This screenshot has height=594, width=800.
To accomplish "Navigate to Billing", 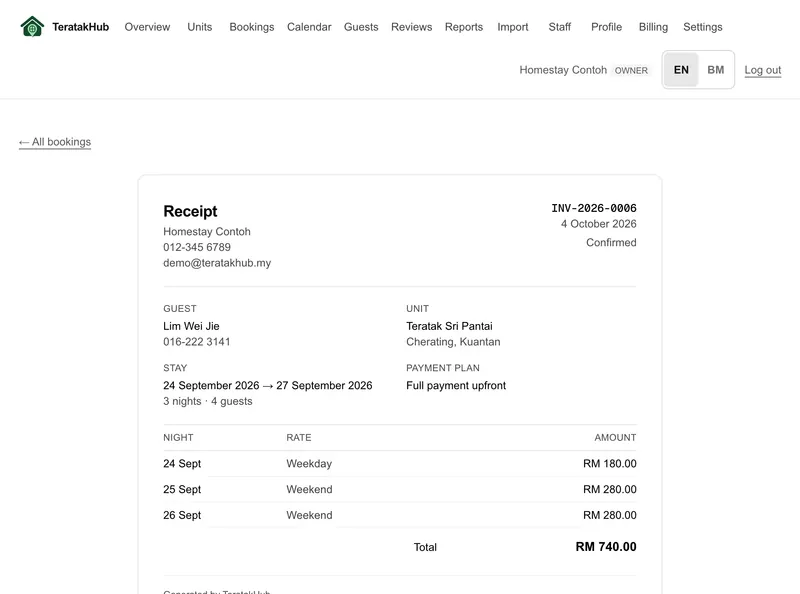I will coord(654,27).
